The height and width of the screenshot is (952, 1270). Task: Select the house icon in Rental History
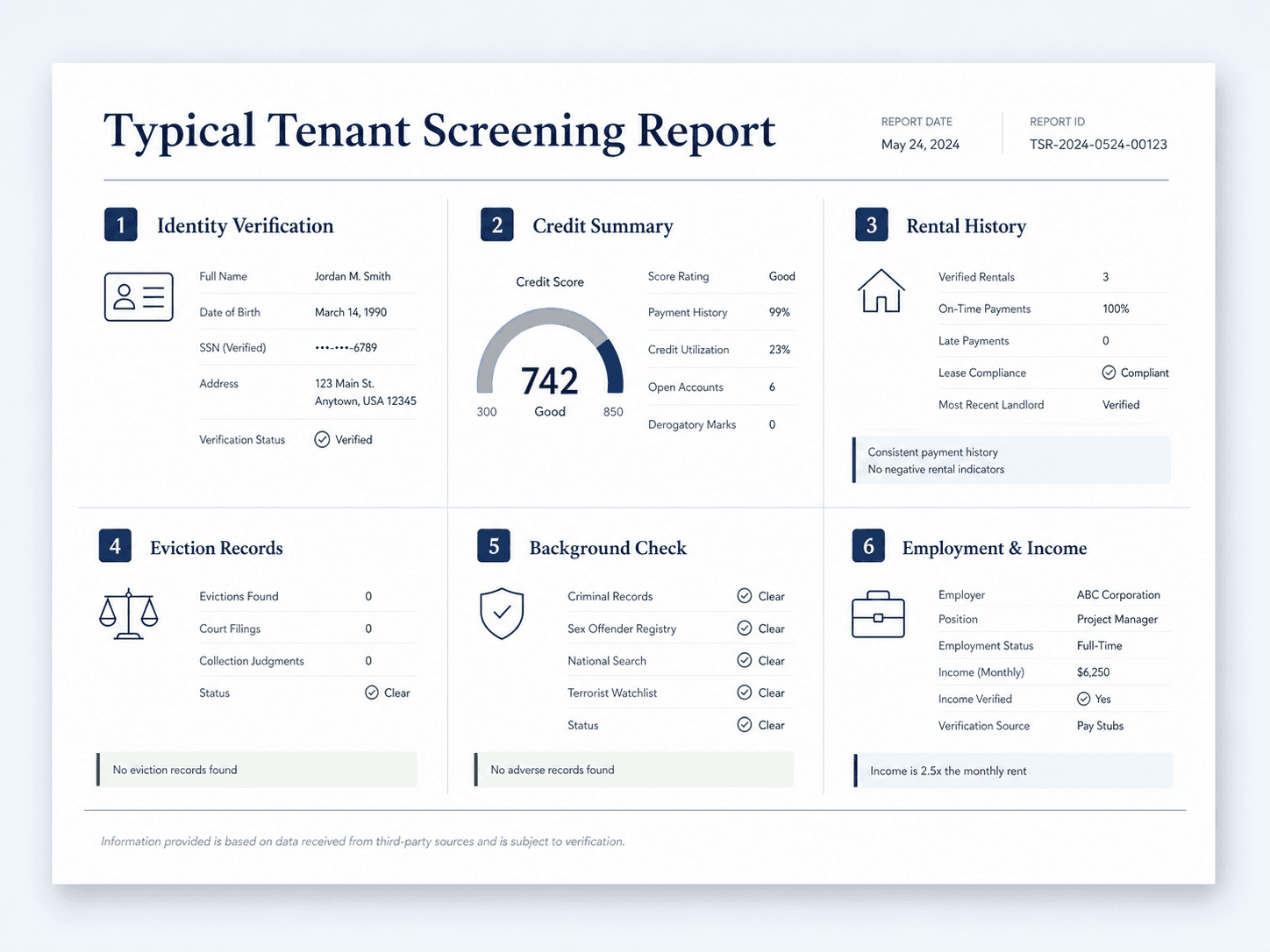881,291
